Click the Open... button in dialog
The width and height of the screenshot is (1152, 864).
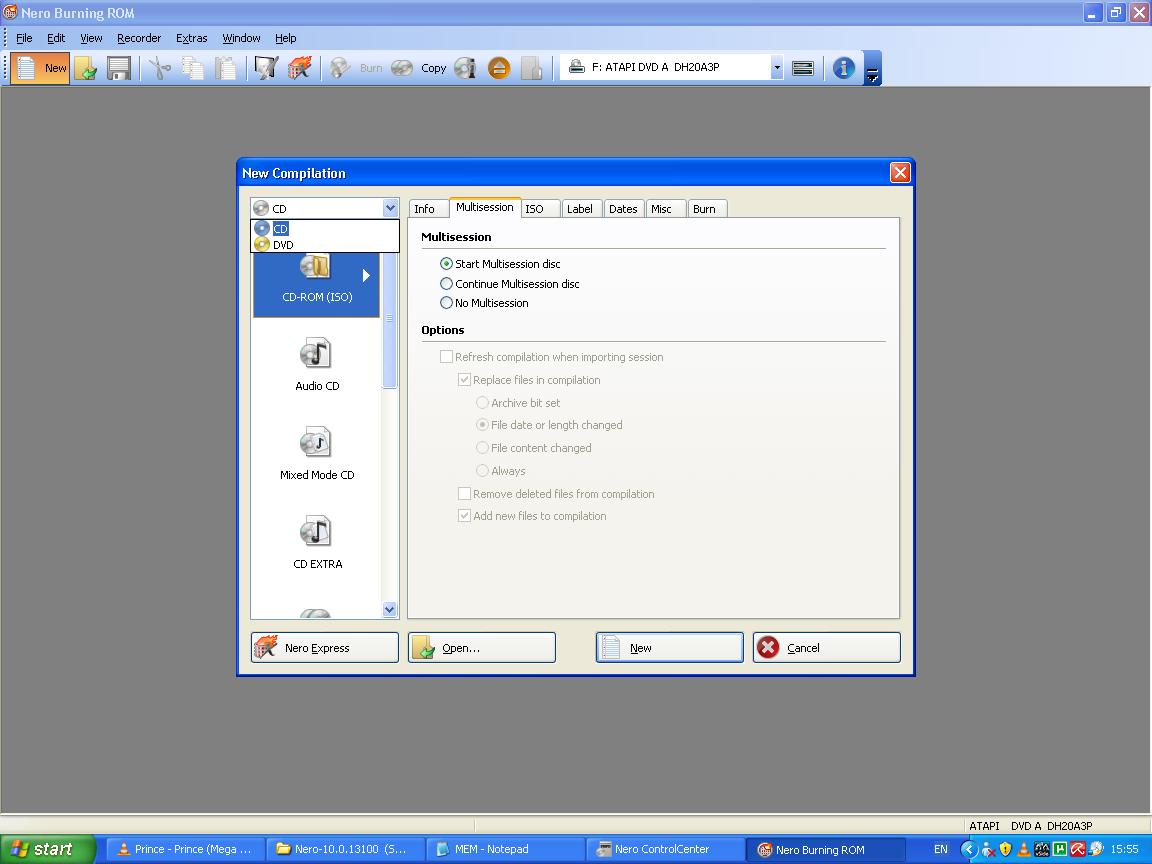pos(482,647)
